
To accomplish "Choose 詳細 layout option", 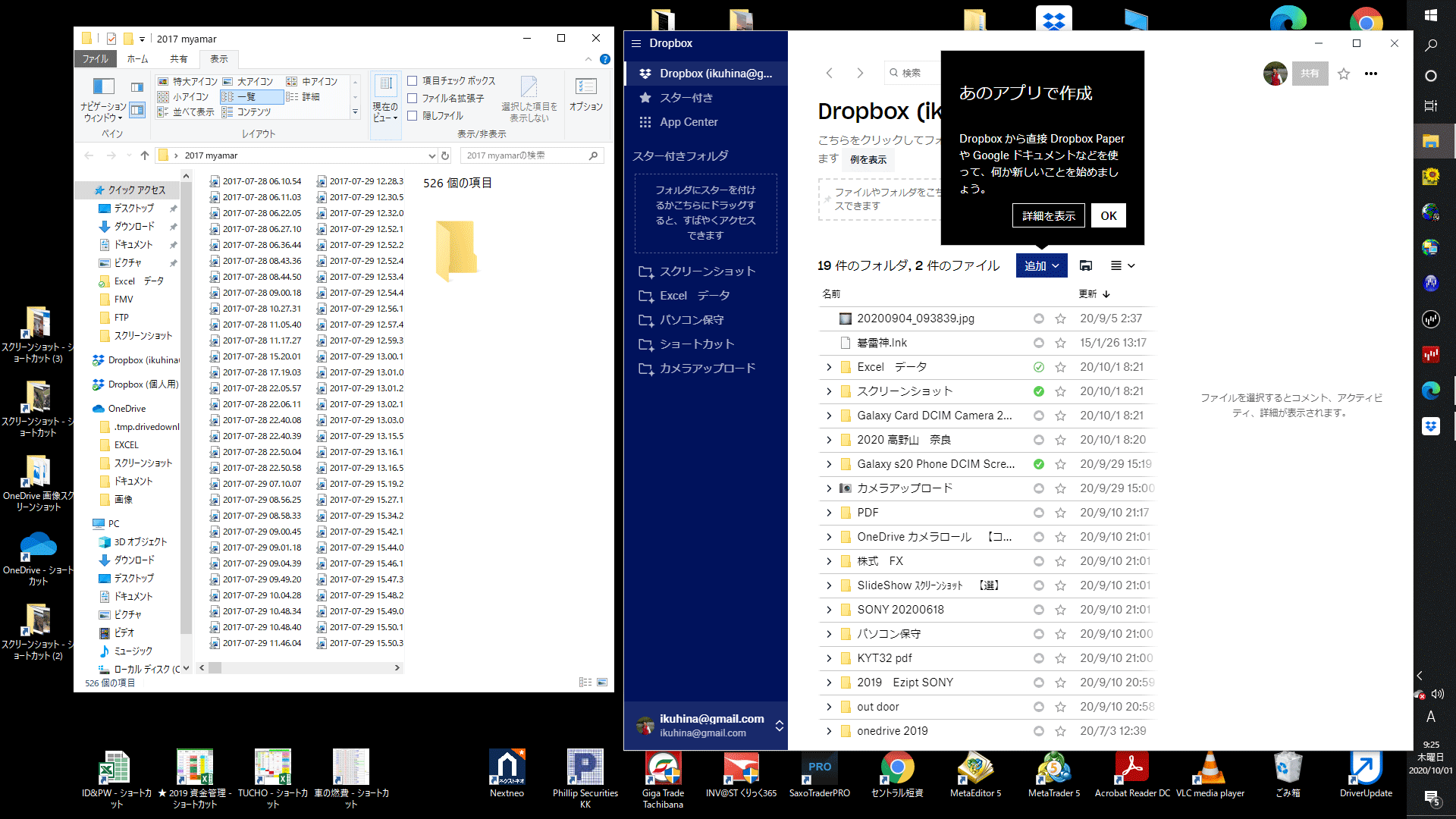I will click(x=303, y=97).
